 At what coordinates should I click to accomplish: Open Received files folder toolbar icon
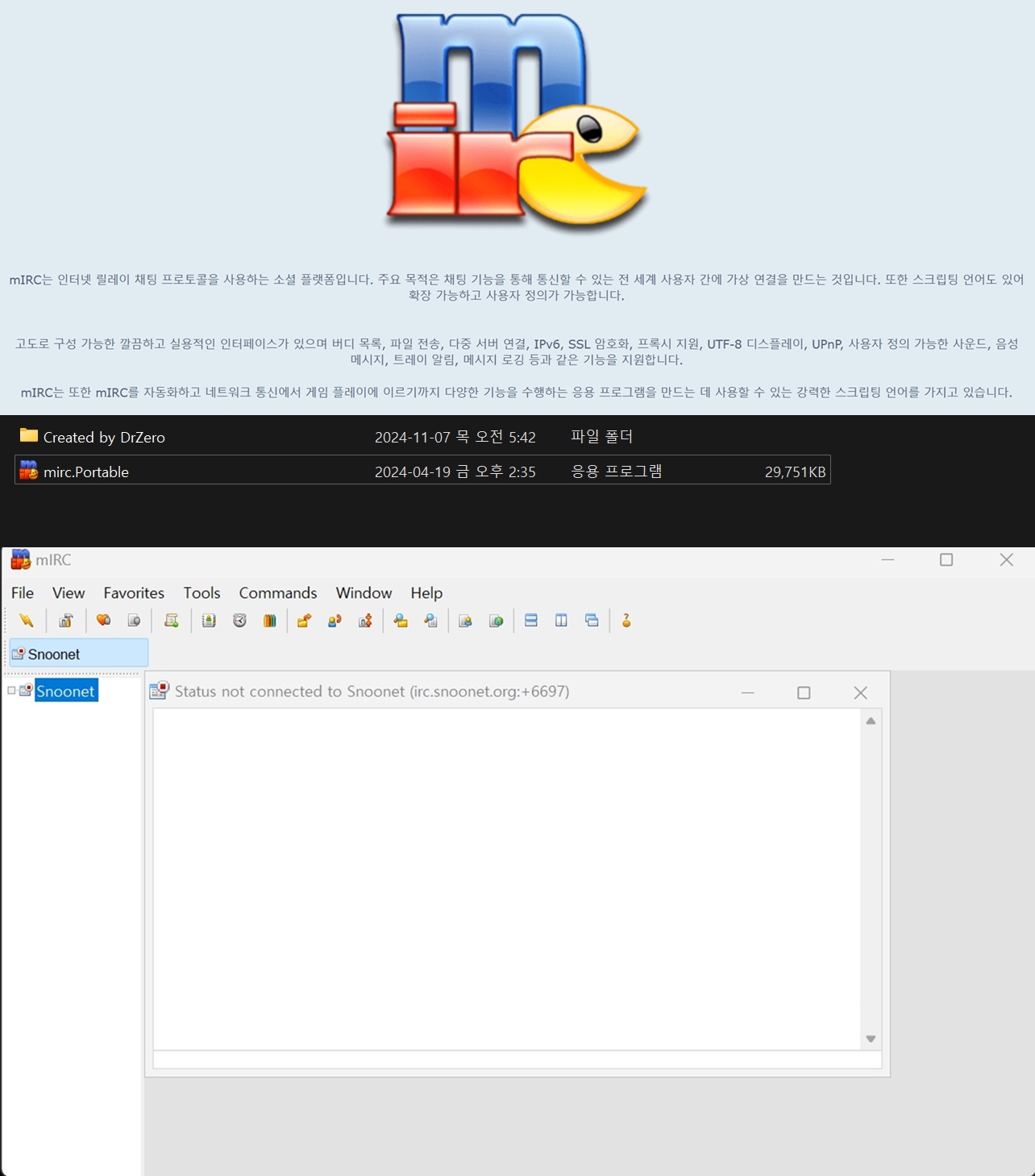(401, 620)
